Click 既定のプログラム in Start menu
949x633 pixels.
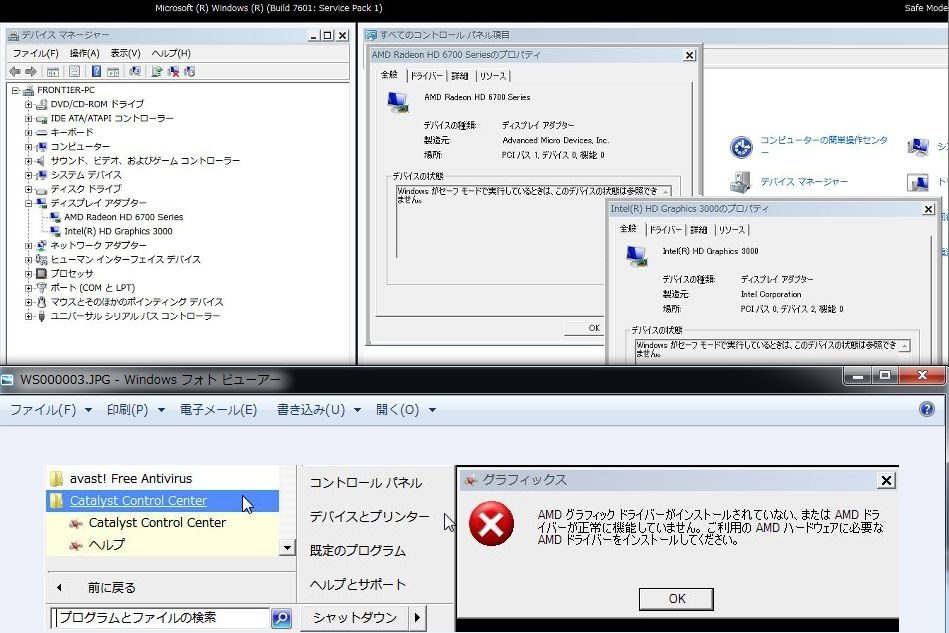tap(357, 551)
